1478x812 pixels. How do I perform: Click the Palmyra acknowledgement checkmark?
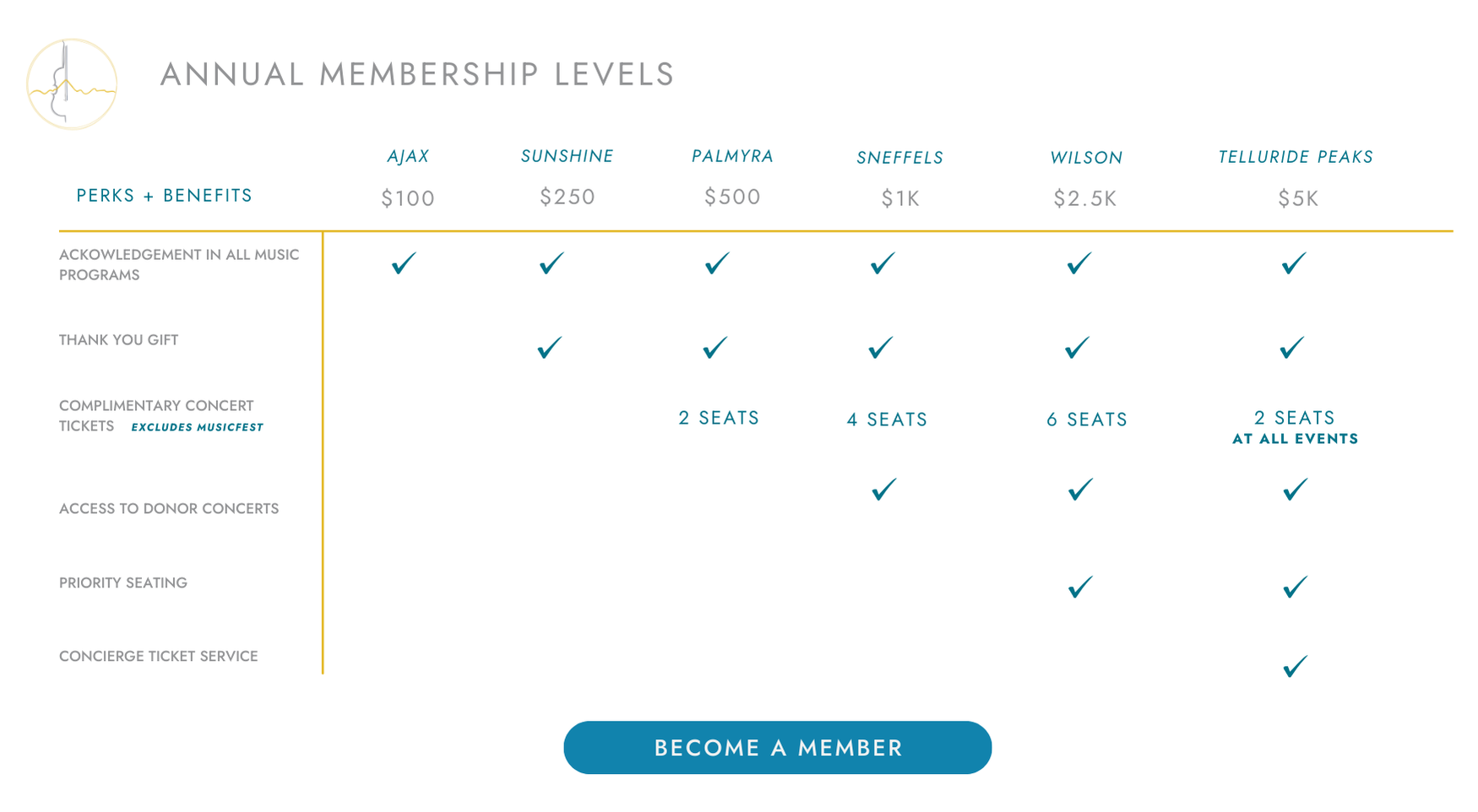[x=717, y=263]
